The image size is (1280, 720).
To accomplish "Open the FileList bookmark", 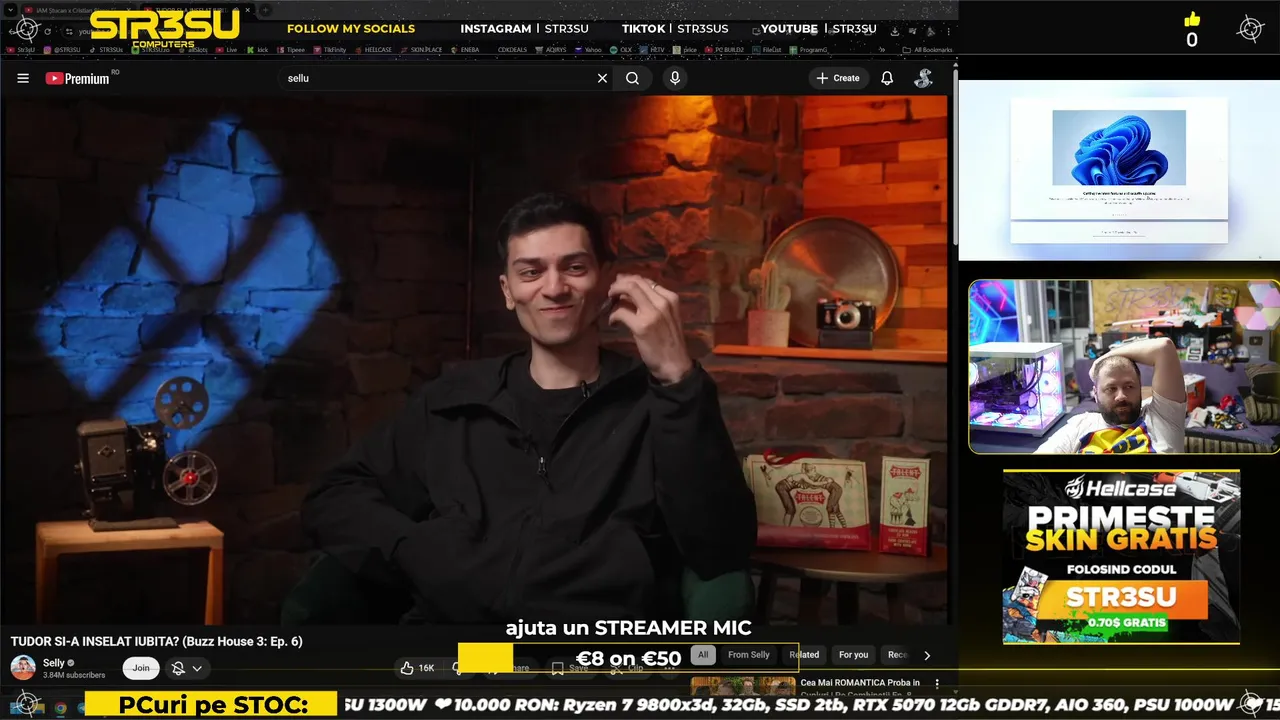I will coord(765,49).
